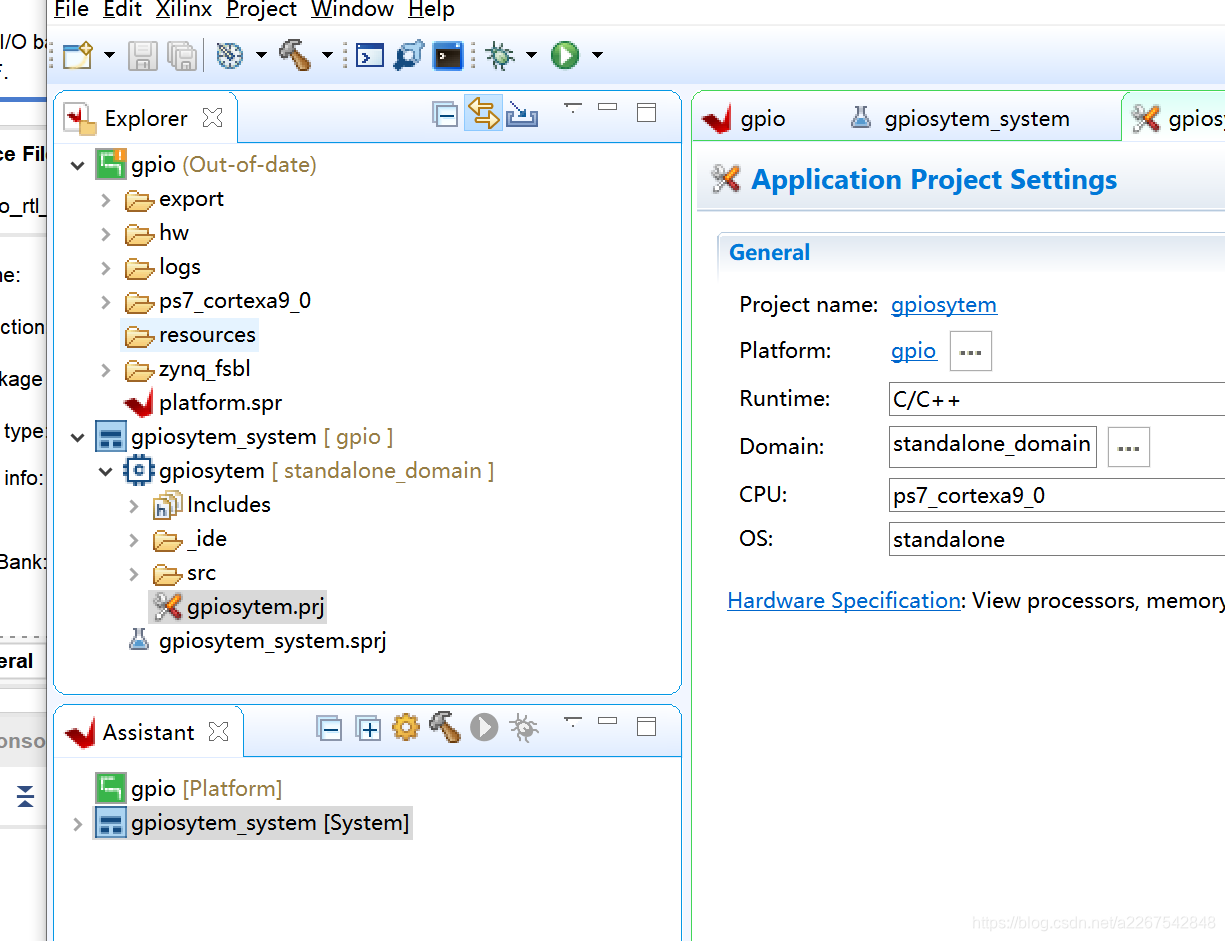Screen dimensions: 1225x941
Task: Open the XSCT console icon
Action: [x=370, y=55]
